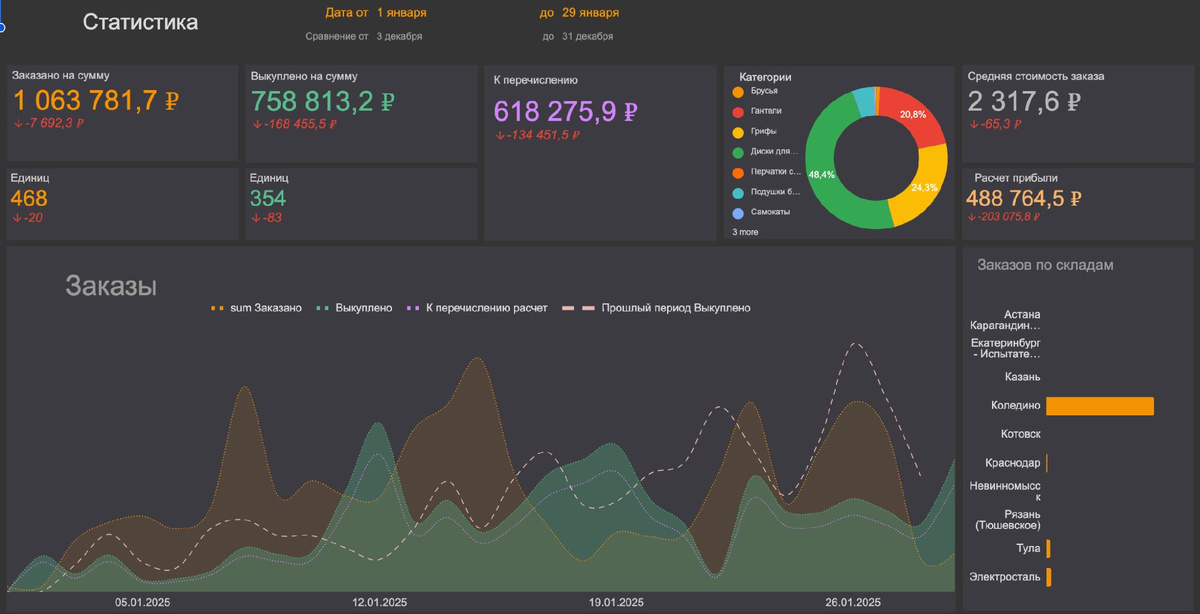Click the 'Рязань (Тюшевское)' warehouse label

click(1008, 520)
